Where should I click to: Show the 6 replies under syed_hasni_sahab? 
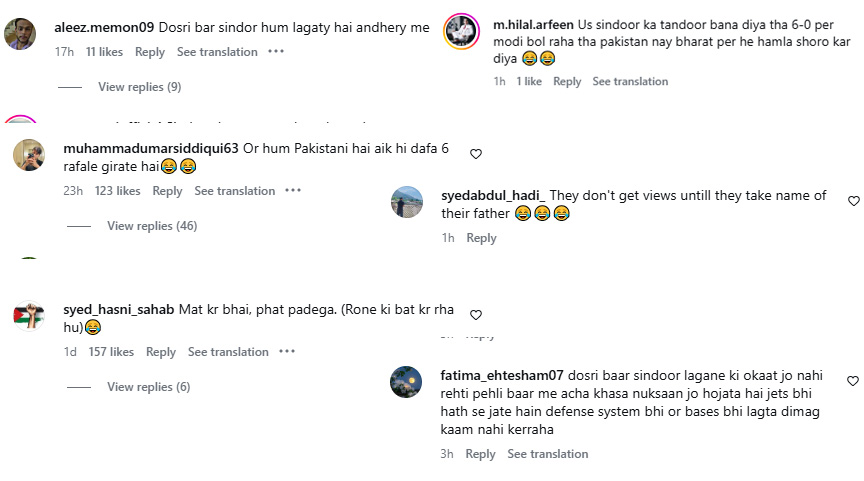(148, 387)
